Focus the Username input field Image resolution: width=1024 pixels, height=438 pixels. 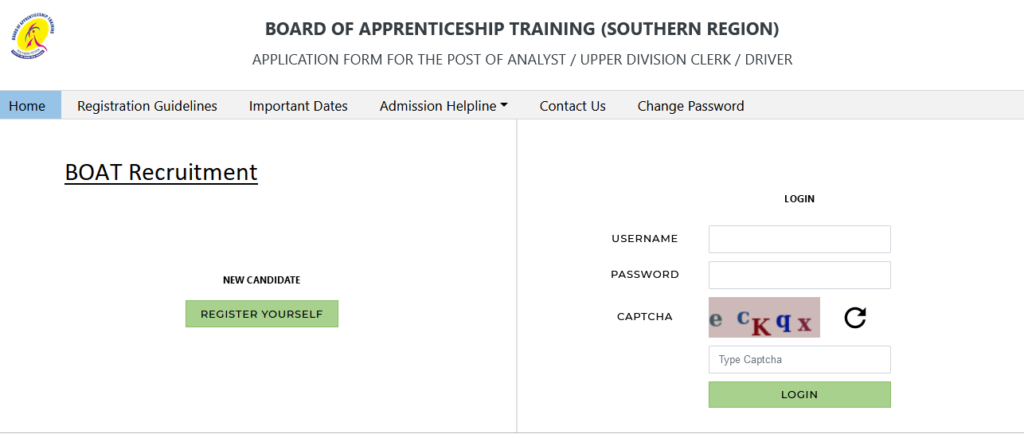point(799,239)
